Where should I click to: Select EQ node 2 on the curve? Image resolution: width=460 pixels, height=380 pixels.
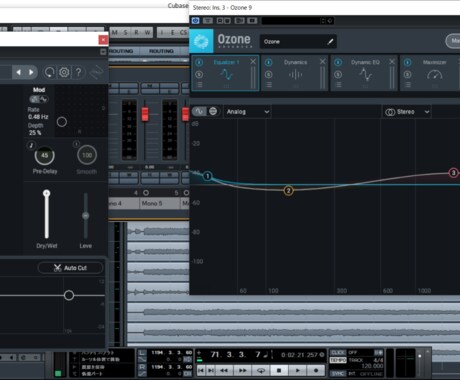click(288, 191)
